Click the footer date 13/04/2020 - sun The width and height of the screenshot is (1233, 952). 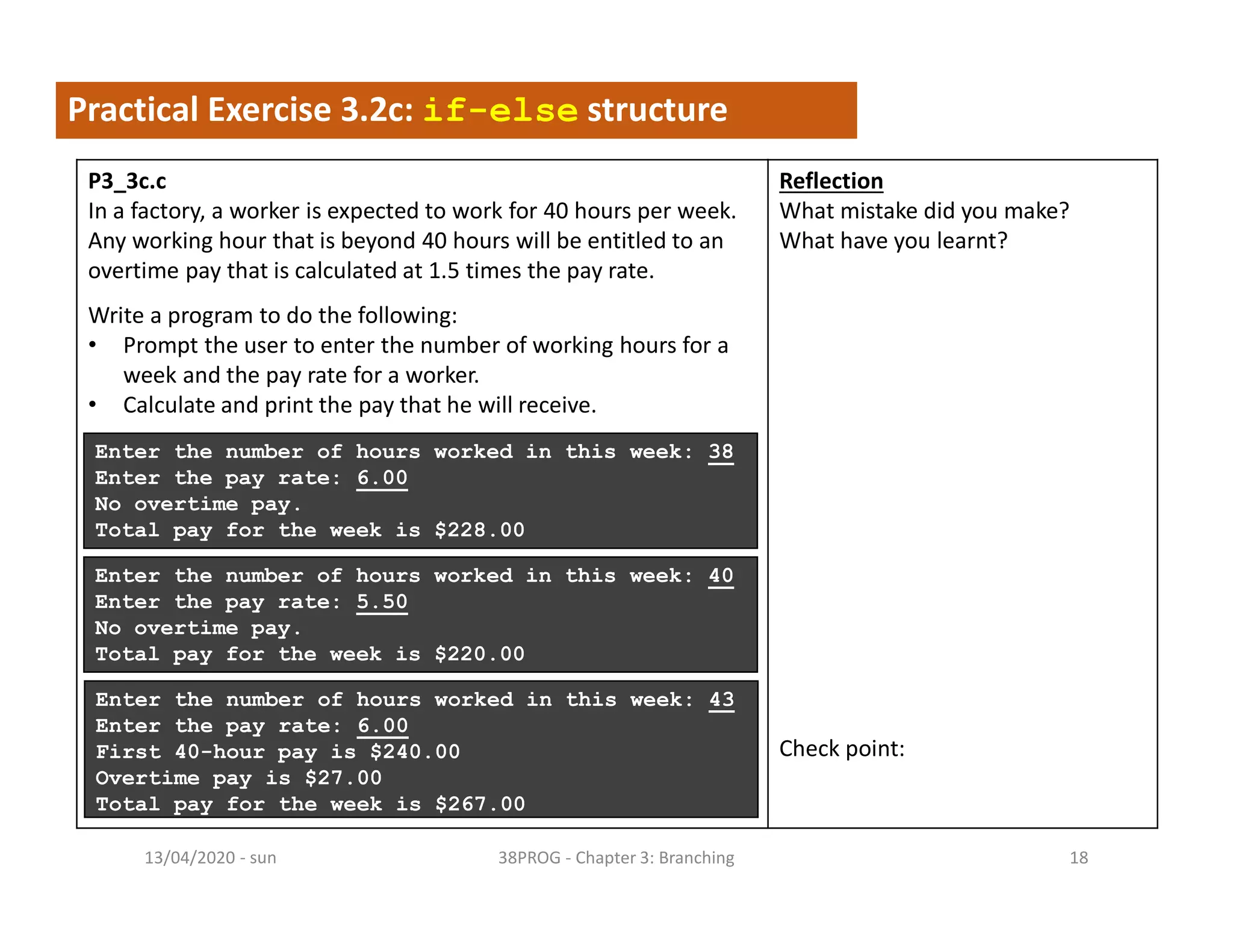click(x=210, y=858)
